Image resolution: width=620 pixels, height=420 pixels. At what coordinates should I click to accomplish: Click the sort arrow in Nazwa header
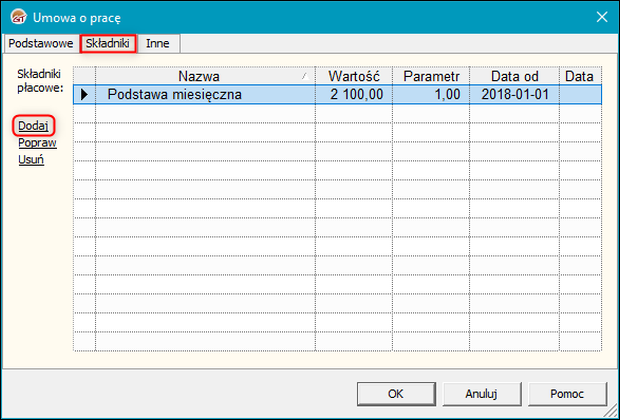coord(305,76)
